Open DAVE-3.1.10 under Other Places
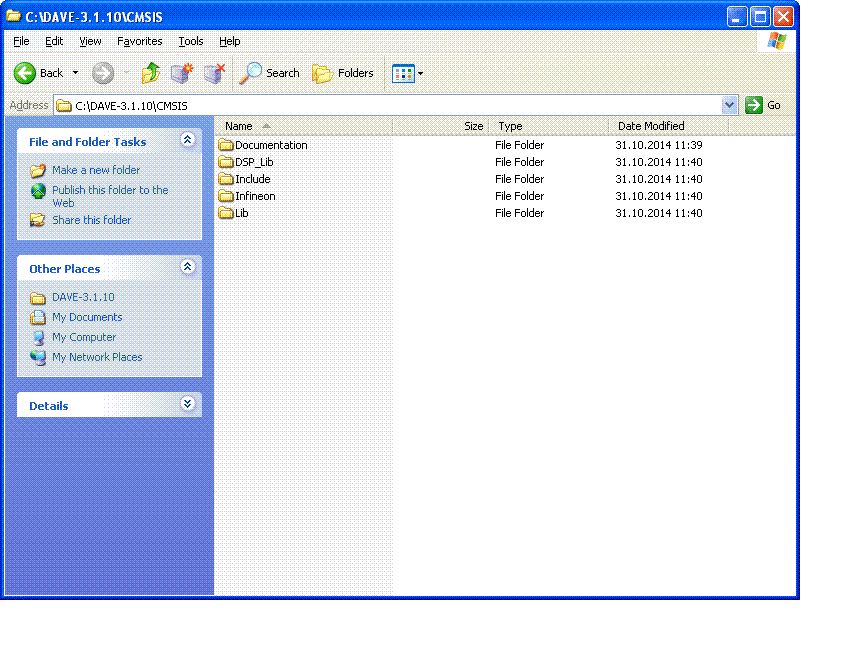 pyautogui.click(x=83, y=297)
